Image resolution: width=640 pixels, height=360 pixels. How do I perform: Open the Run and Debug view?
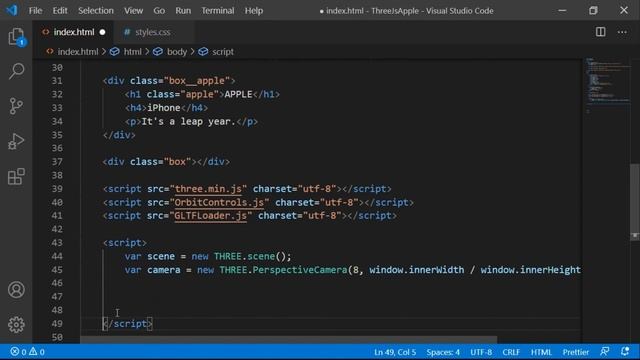click(16, 142)
